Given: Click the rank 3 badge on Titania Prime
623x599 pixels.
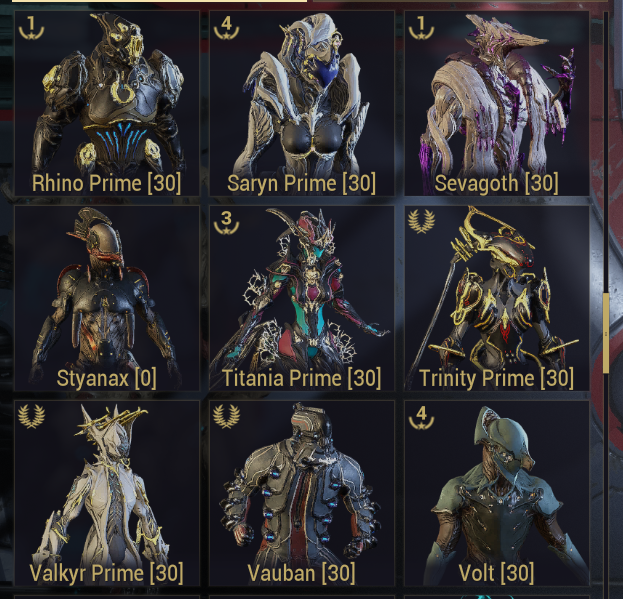Looking at the screenshot, I should pos(226,222).
